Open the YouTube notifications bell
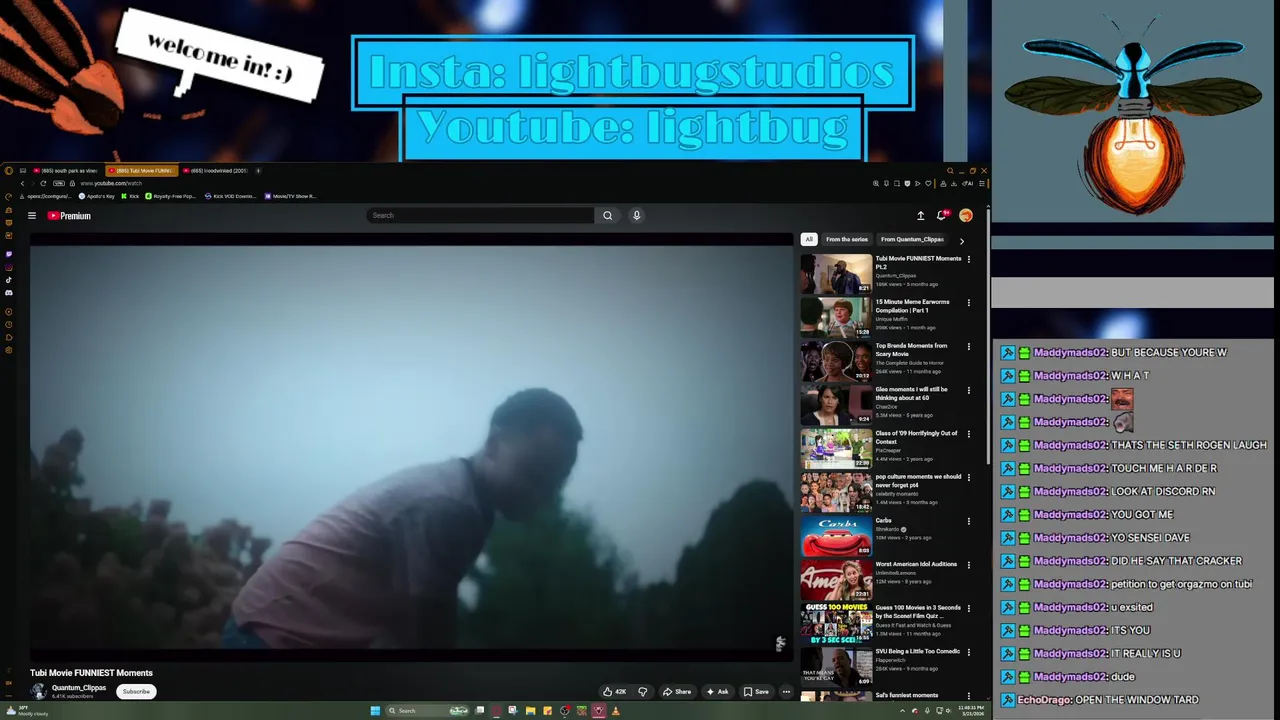1280x720 pixels. pyautogui.click(x=942, y=215)
